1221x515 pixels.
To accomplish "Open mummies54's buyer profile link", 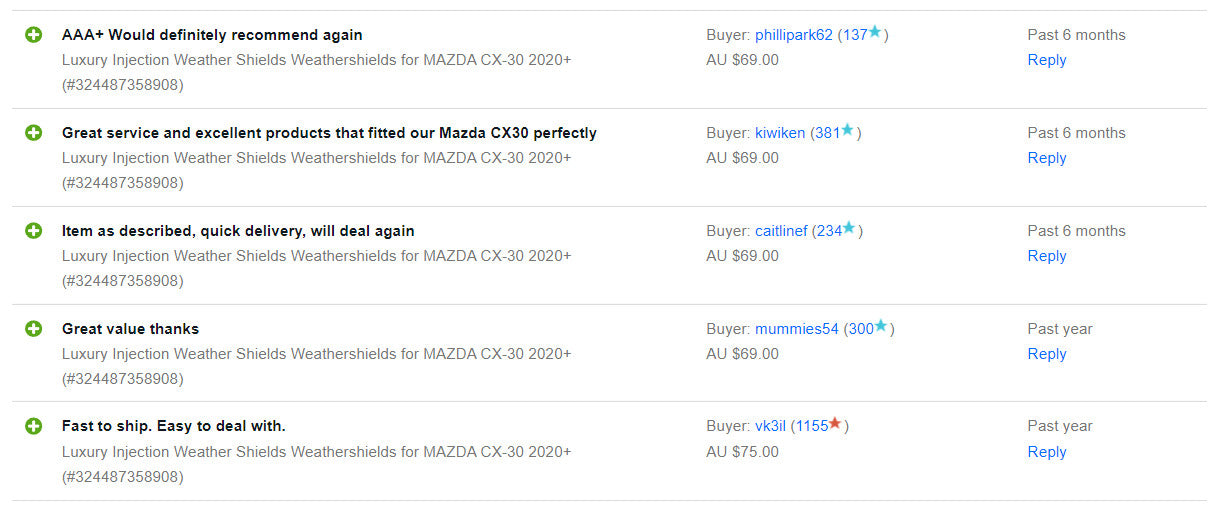I will tap(797, 329).
